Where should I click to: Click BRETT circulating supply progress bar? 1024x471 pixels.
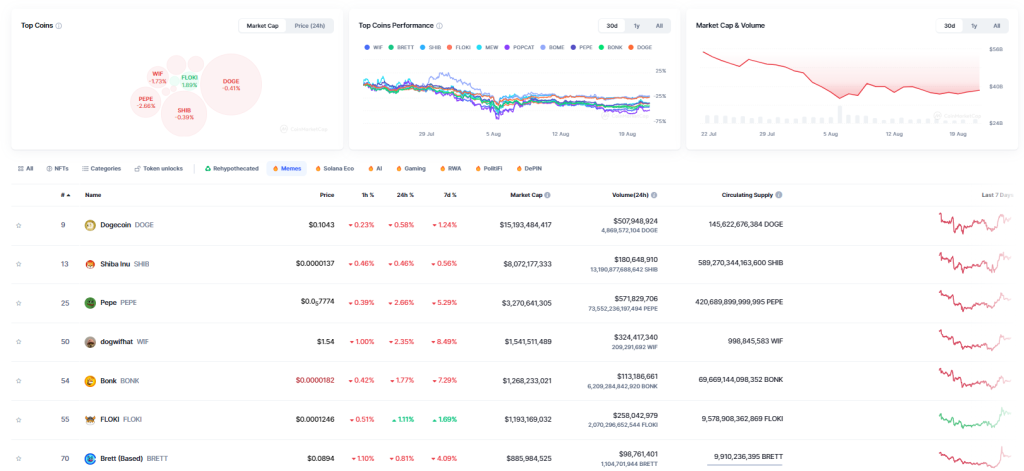tap(744, 465)
